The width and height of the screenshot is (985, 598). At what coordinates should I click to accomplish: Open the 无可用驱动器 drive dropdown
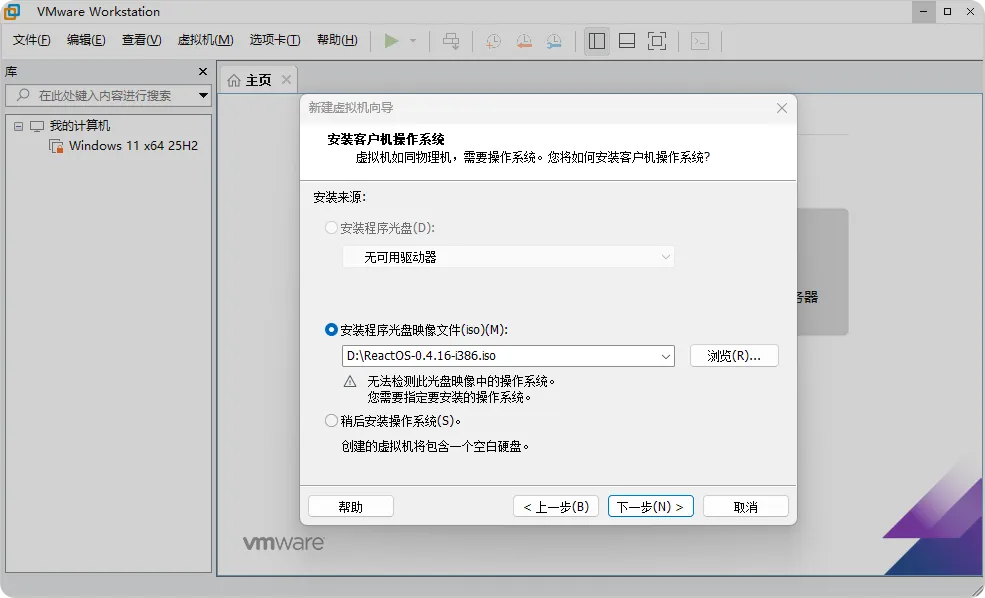pyautogui.click(x=508, y=257)
